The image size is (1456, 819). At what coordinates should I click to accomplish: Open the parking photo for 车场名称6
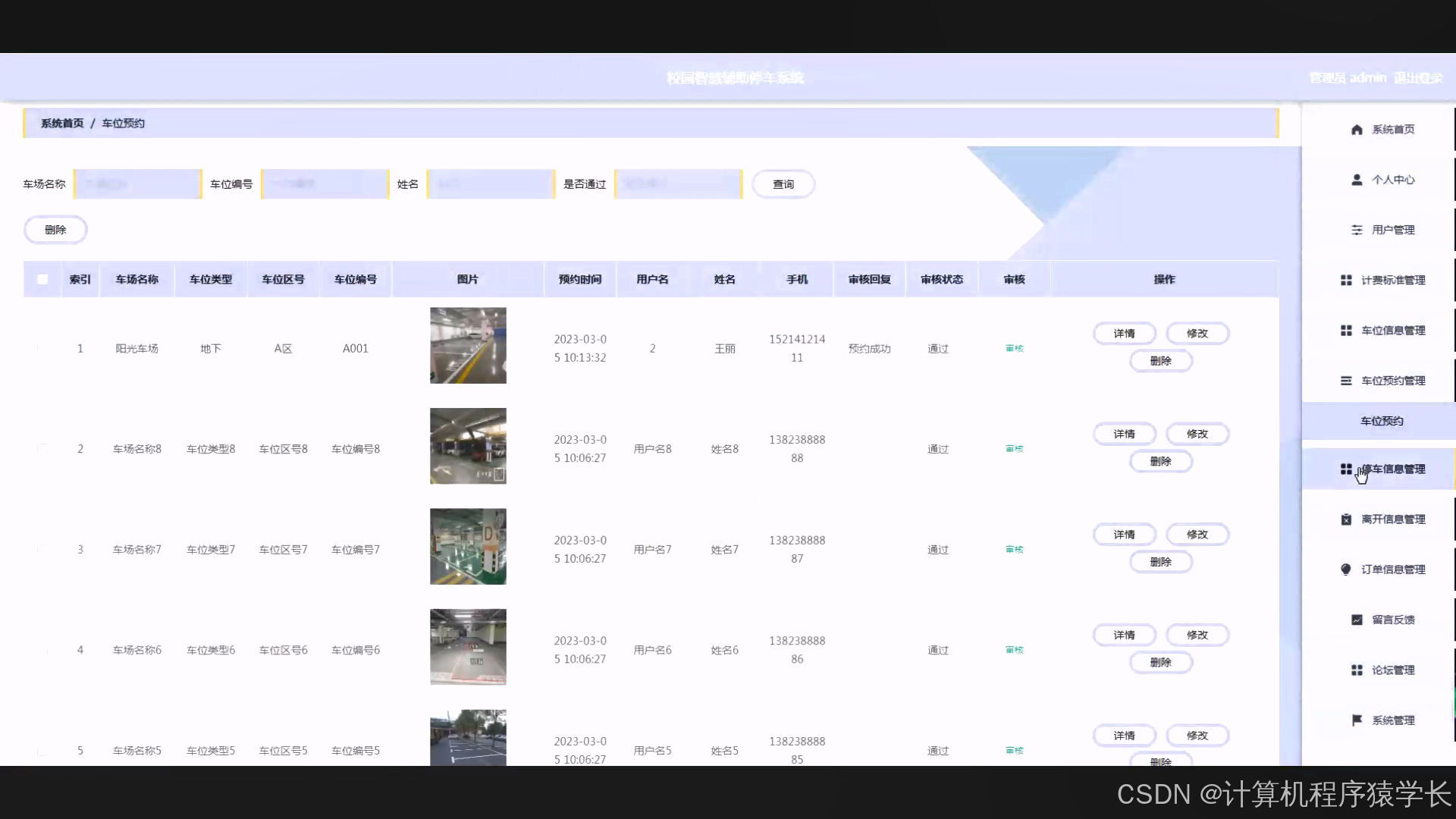tap(468, 647)
